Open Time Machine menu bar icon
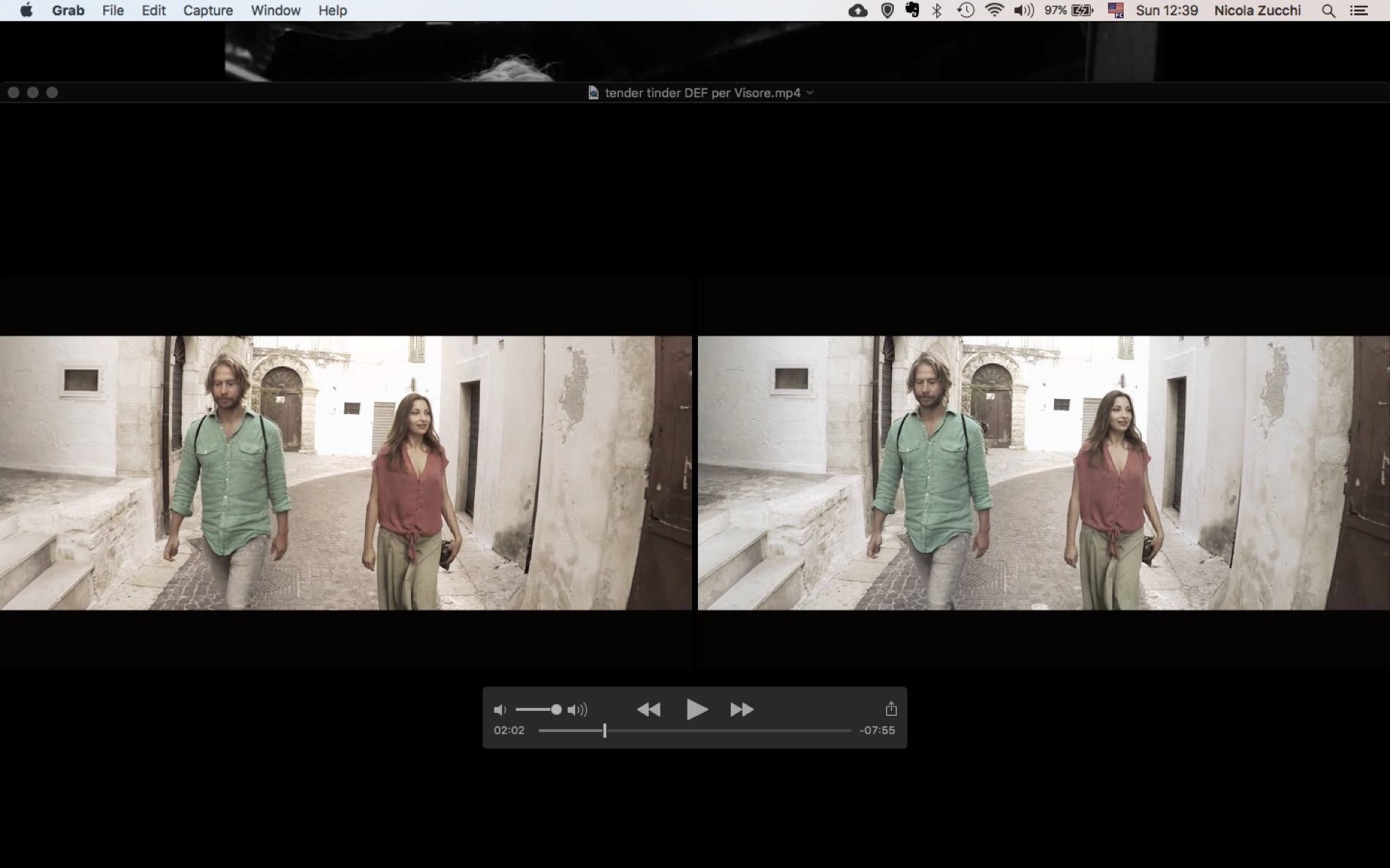 coord(966,10)
